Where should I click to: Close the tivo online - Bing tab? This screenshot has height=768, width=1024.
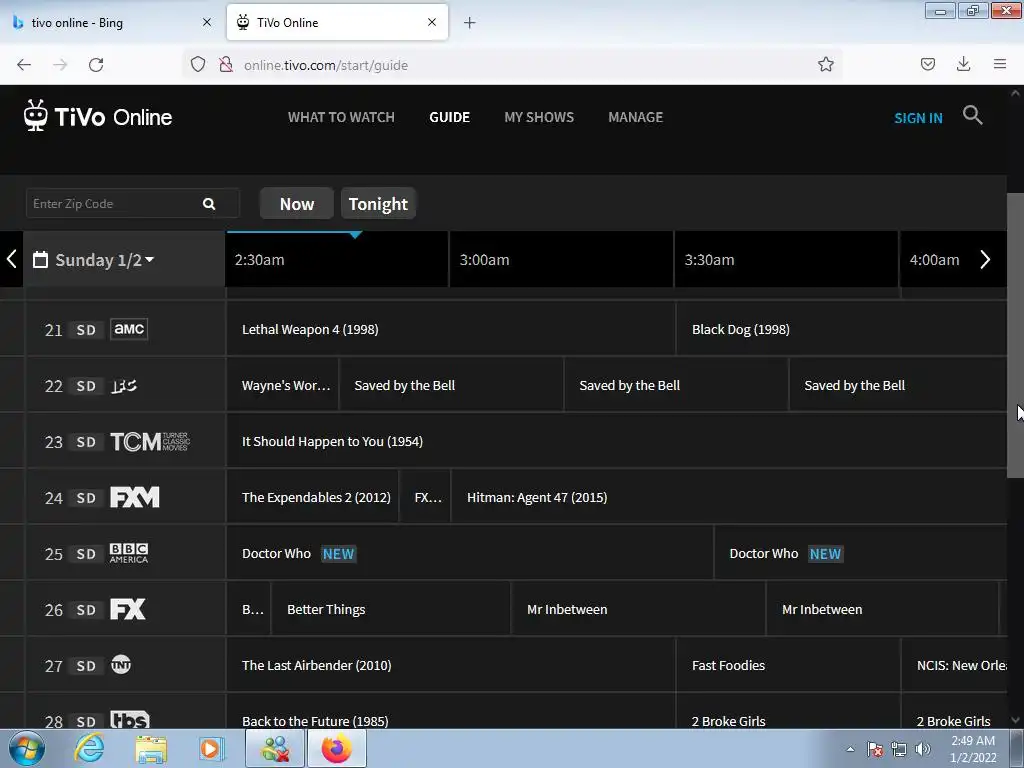206,22
